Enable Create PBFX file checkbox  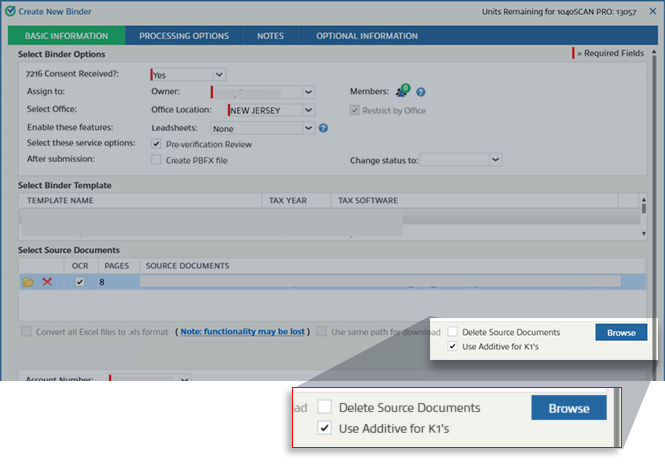point(156,160)
